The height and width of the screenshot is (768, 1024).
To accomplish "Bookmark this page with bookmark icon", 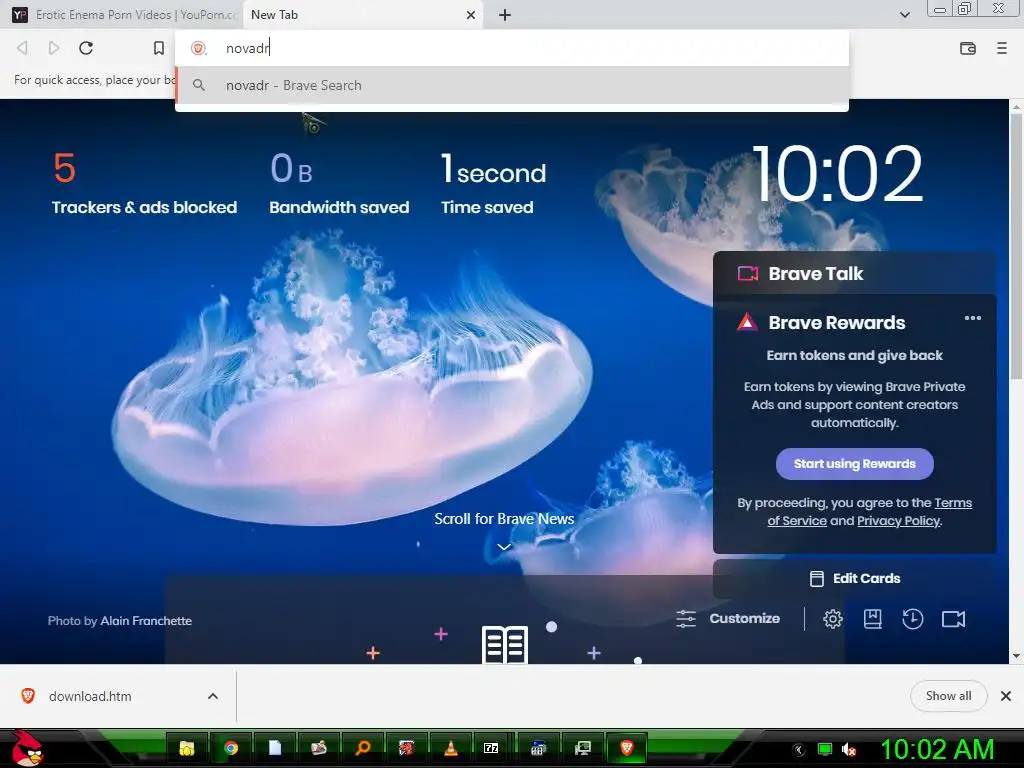I will tap(159, 48).
